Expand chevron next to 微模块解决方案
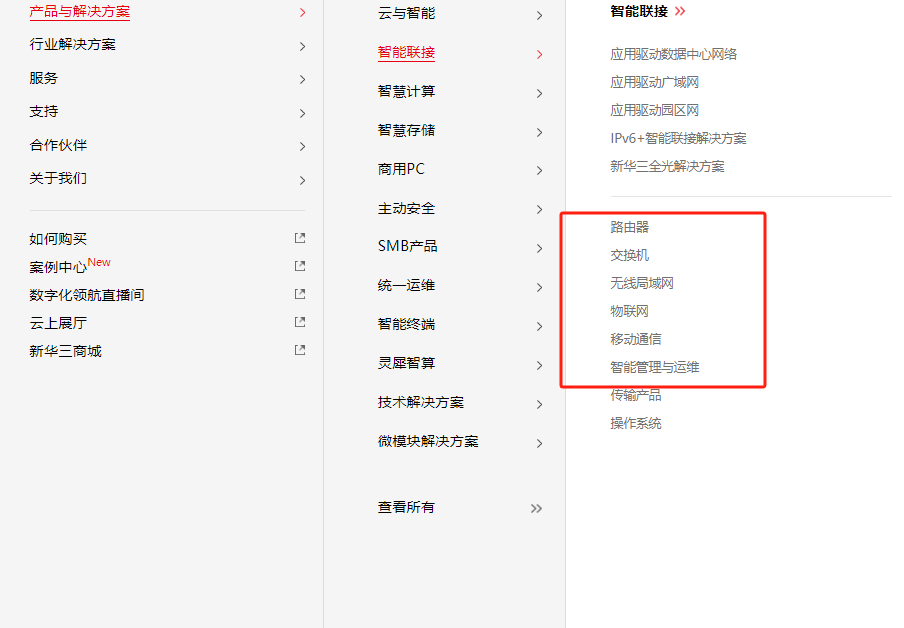904x628 pixels. [x=540, y=443]
